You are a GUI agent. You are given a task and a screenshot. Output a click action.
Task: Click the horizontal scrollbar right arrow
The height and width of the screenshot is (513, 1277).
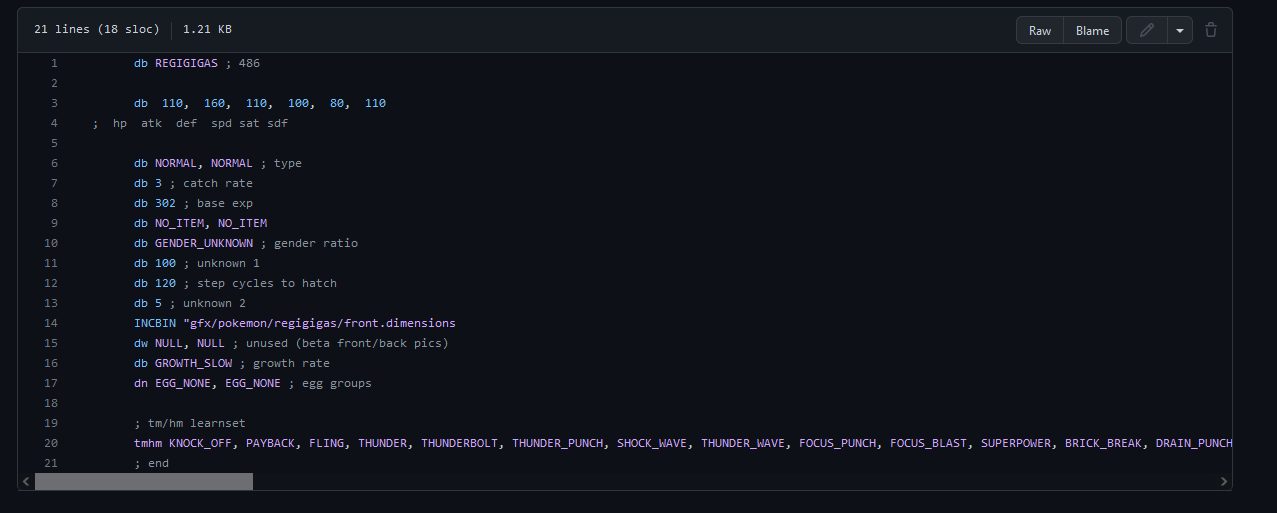1224,482
